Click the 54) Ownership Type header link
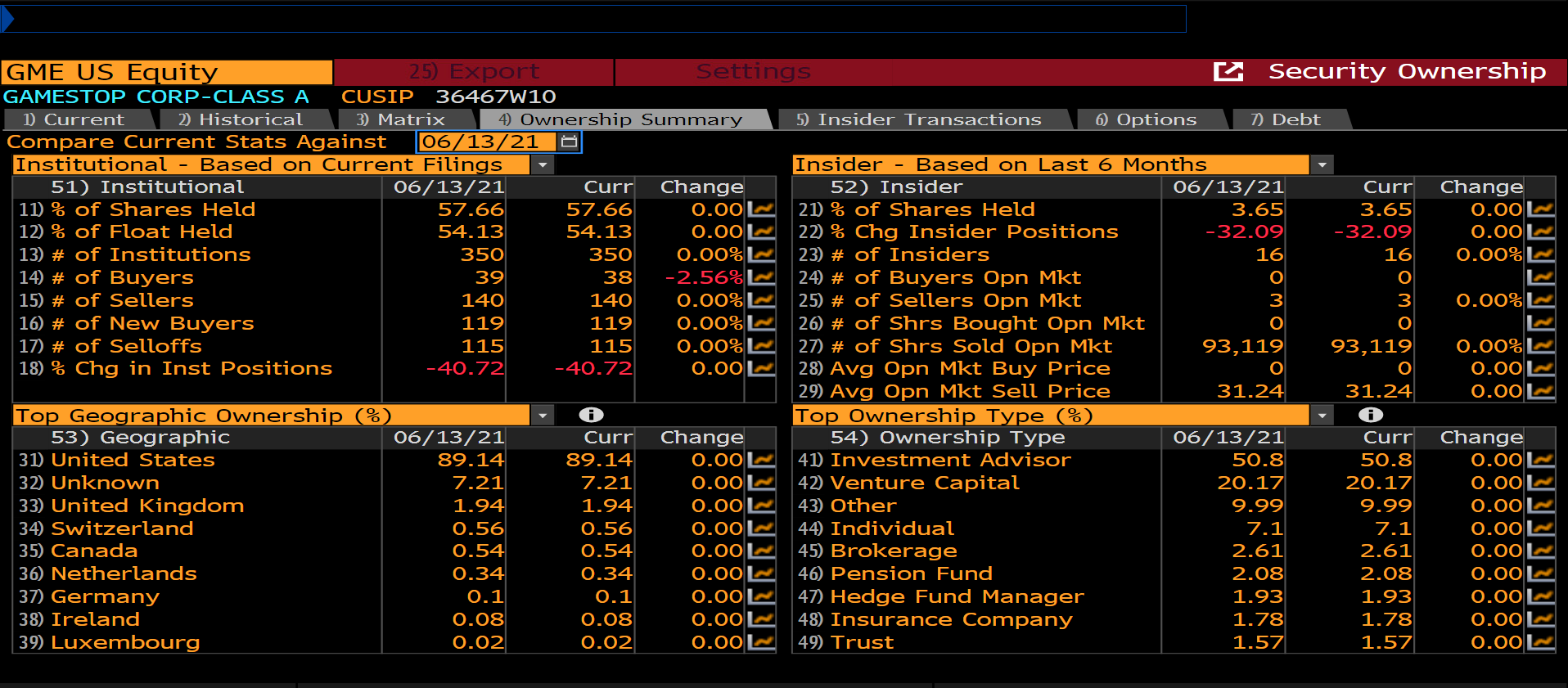This screenshot has height=688, width=1568. tap(948, 438)
